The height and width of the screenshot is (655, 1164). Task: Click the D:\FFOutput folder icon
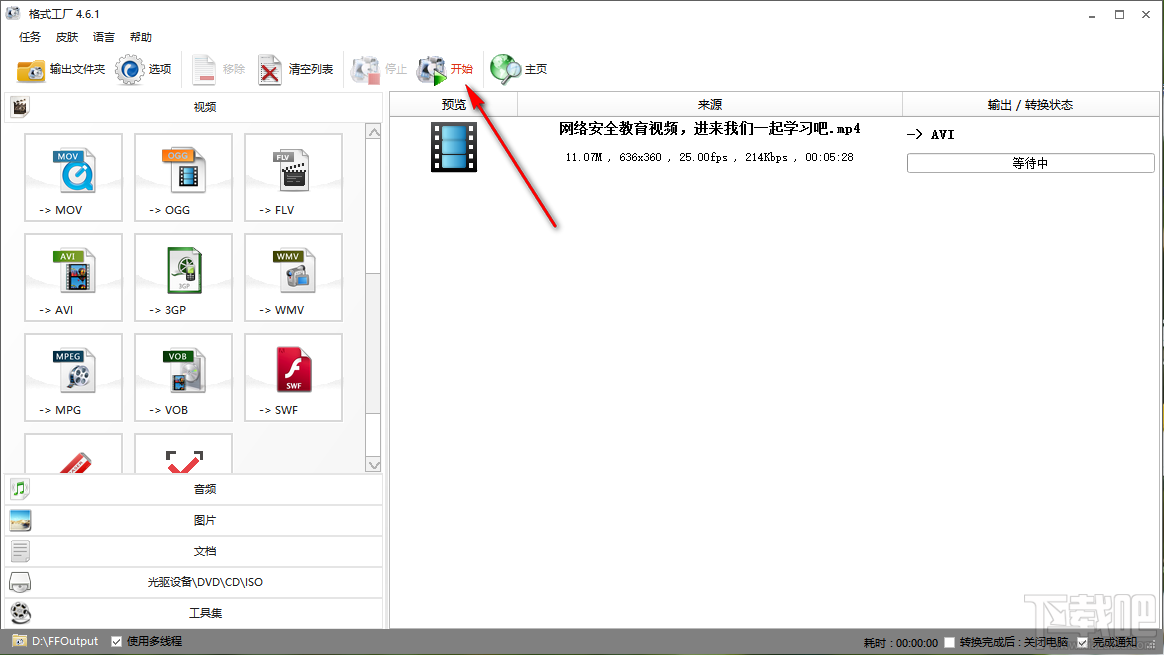click(19, 641)
